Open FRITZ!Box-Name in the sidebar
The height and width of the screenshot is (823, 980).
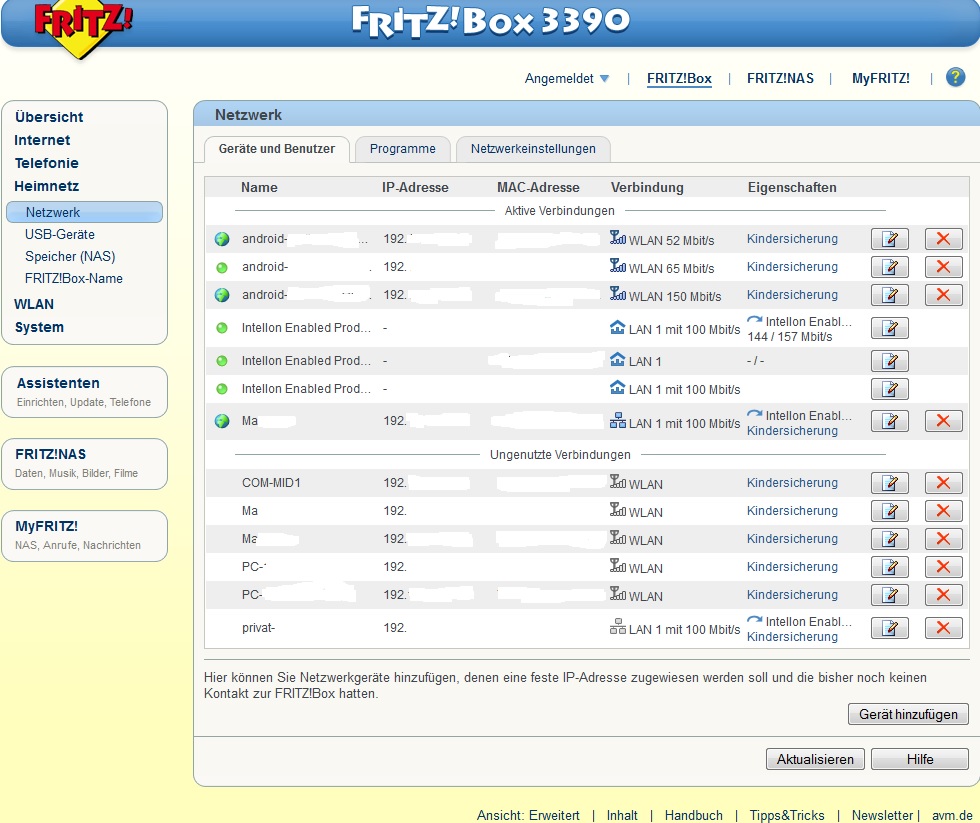point(74,279)
